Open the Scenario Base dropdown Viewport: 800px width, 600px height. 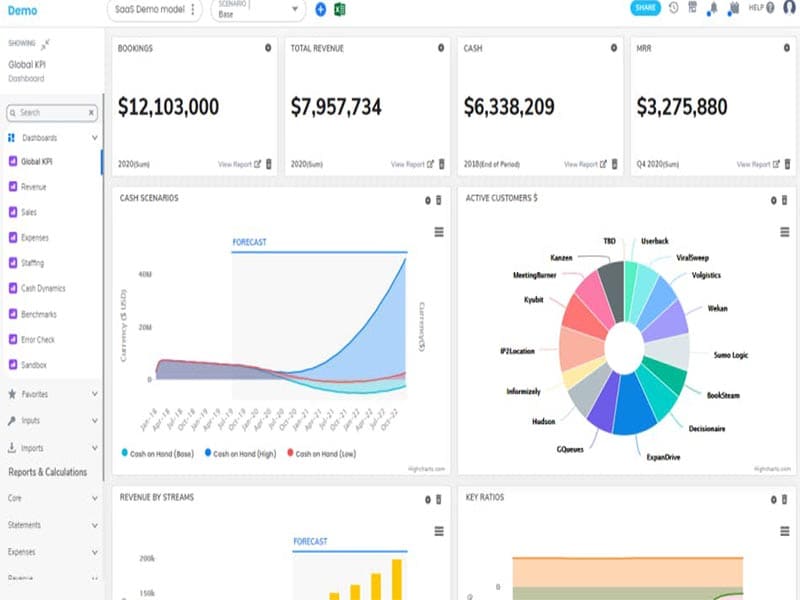point(258,10)
